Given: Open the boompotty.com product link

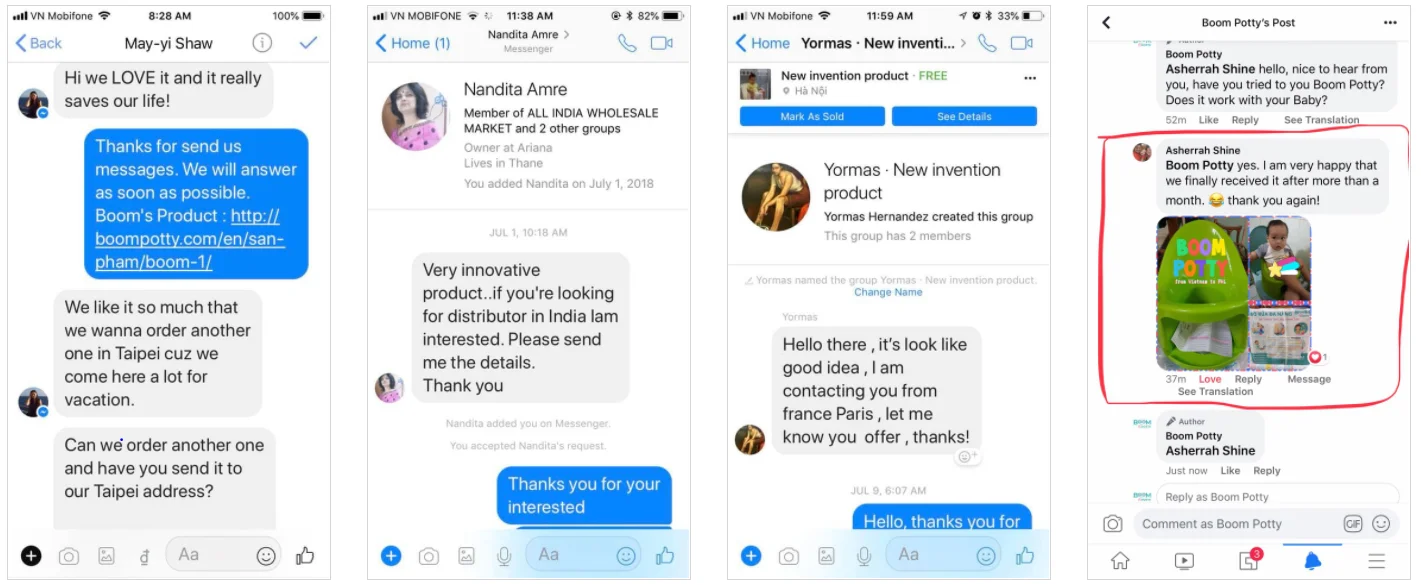Looking at the screenshot, I should [x=190, y=239].
